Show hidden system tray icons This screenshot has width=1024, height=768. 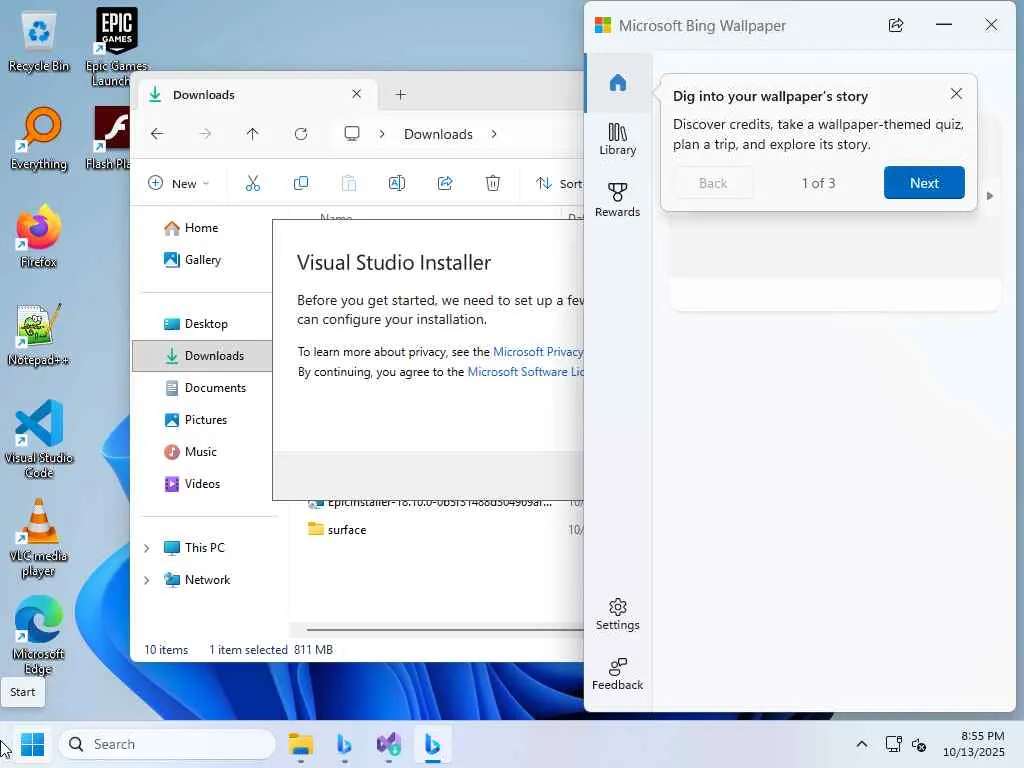pos(862,744)
